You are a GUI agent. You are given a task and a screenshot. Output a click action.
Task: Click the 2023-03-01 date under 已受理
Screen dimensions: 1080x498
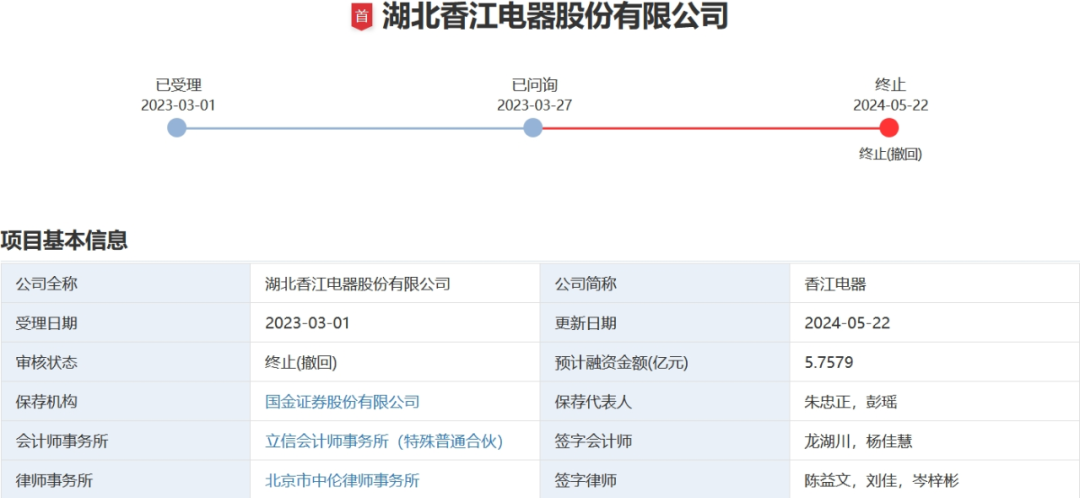click(x=178, y=105)
